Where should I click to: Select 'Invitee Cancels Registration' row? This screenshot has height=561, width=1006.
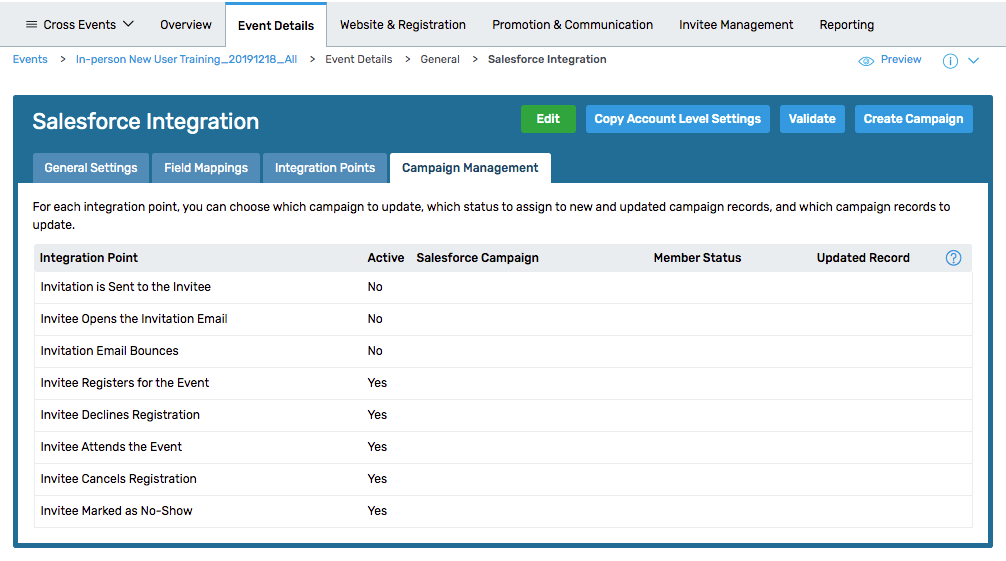[x=503, y=479]
